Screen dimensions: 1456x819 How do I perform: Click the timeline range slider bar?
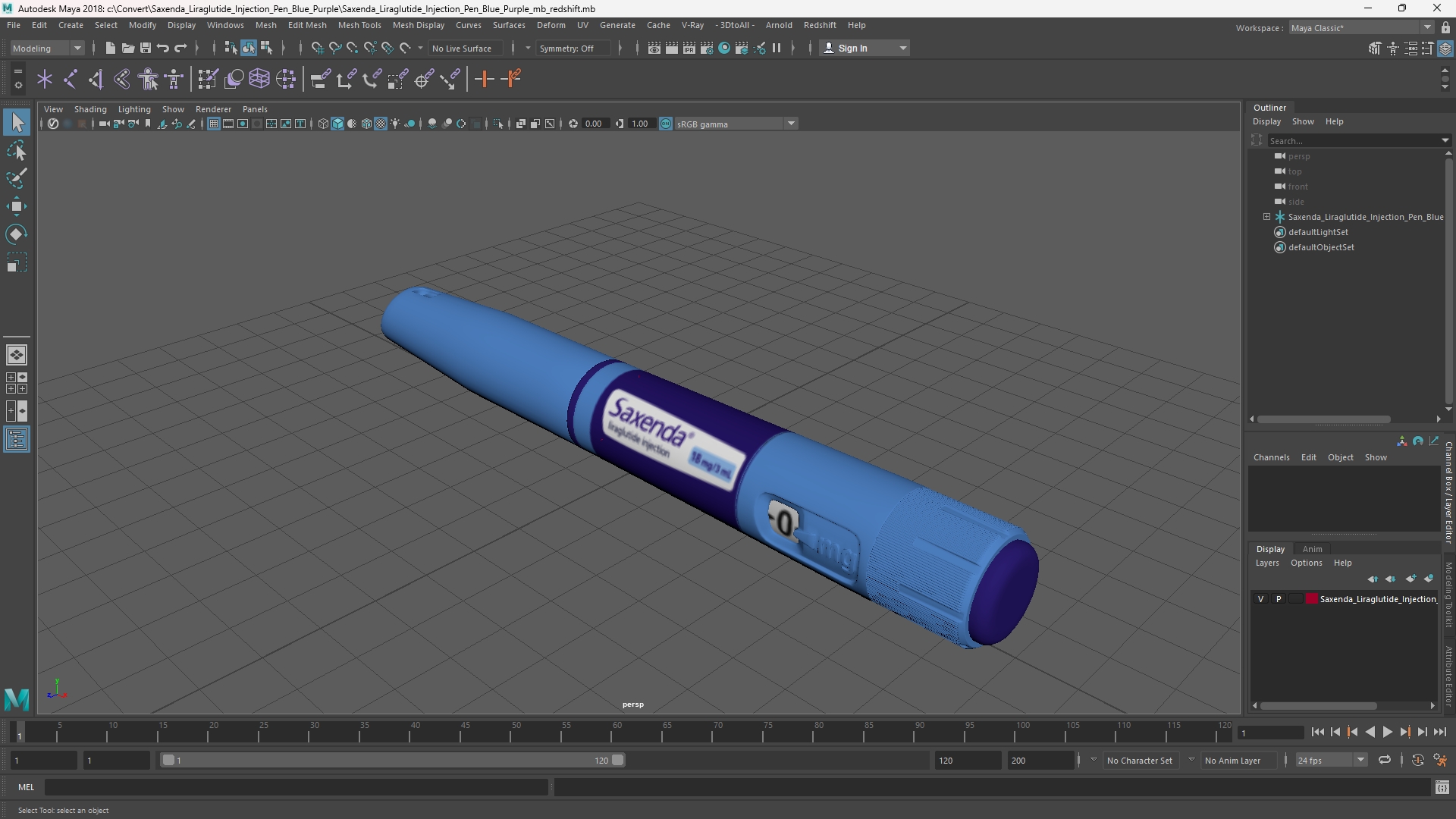tap(392, 760)
